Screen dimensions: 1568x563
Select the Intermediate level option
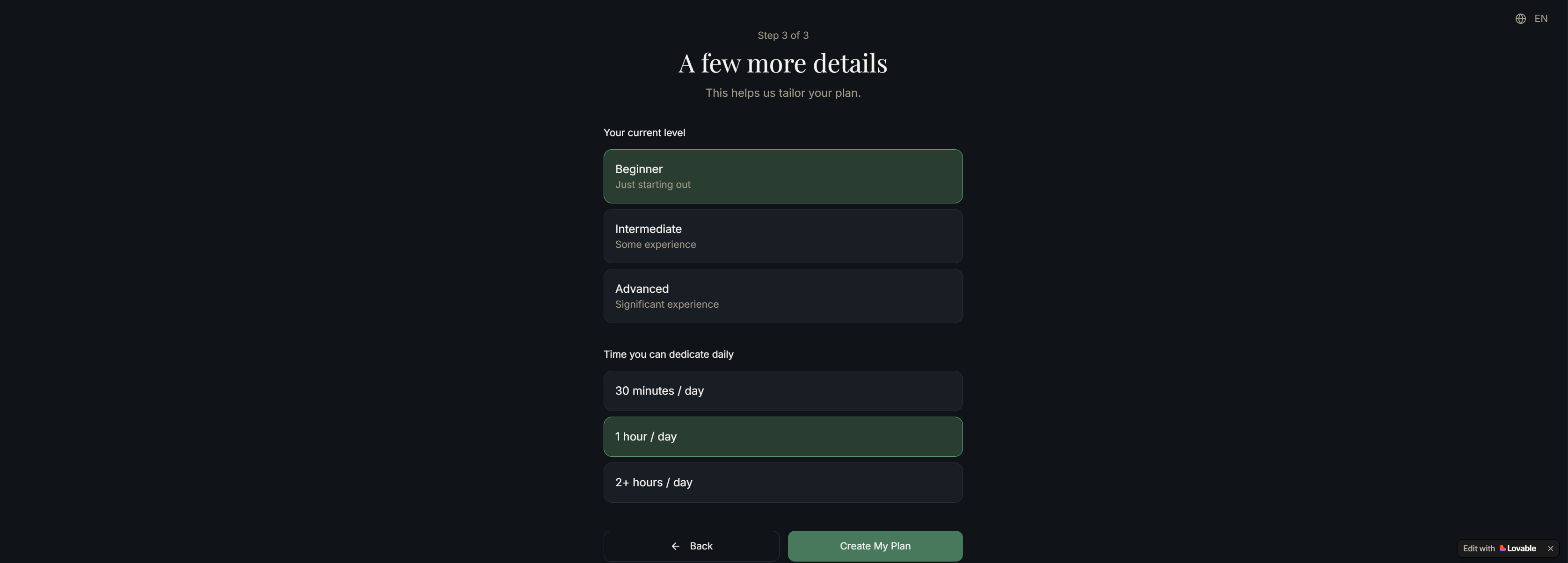(x=783, y=236)
